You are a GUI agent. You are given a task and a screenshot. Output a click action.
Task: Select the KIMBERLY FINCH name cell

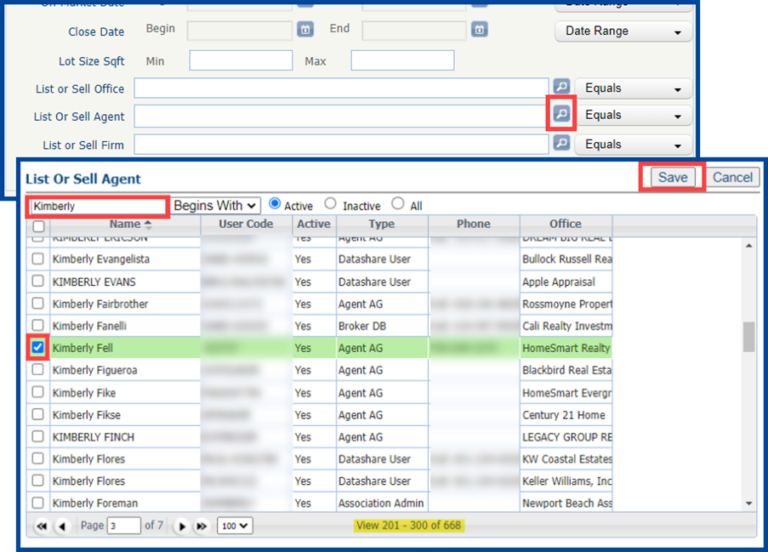point(125,437)
